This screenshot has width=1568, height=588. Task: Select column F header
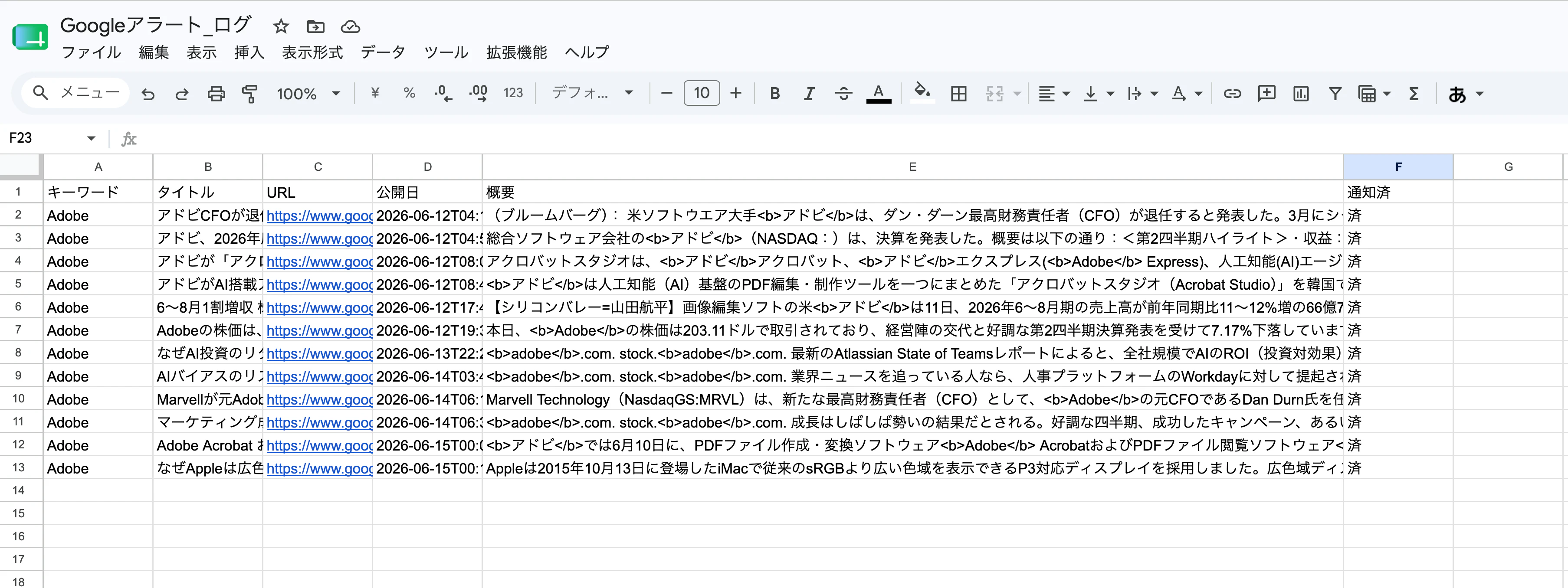(1398, 167)
